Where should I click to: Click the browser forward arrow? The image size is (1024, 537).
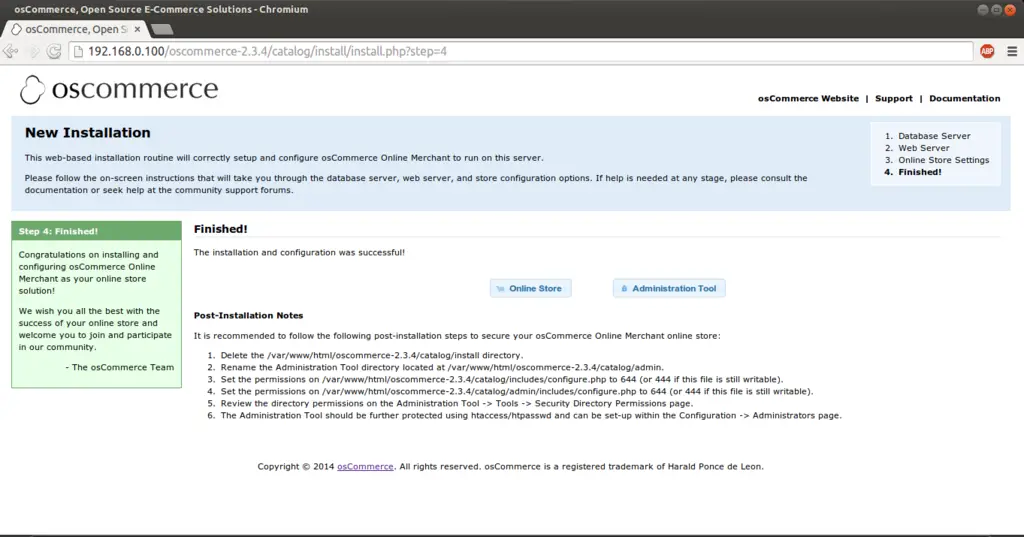point(33,52)
